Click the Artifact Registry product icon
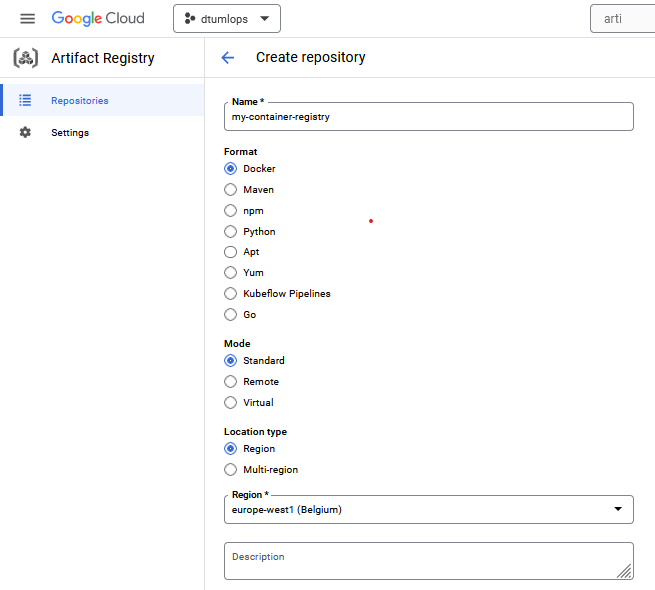 [25, 58]
